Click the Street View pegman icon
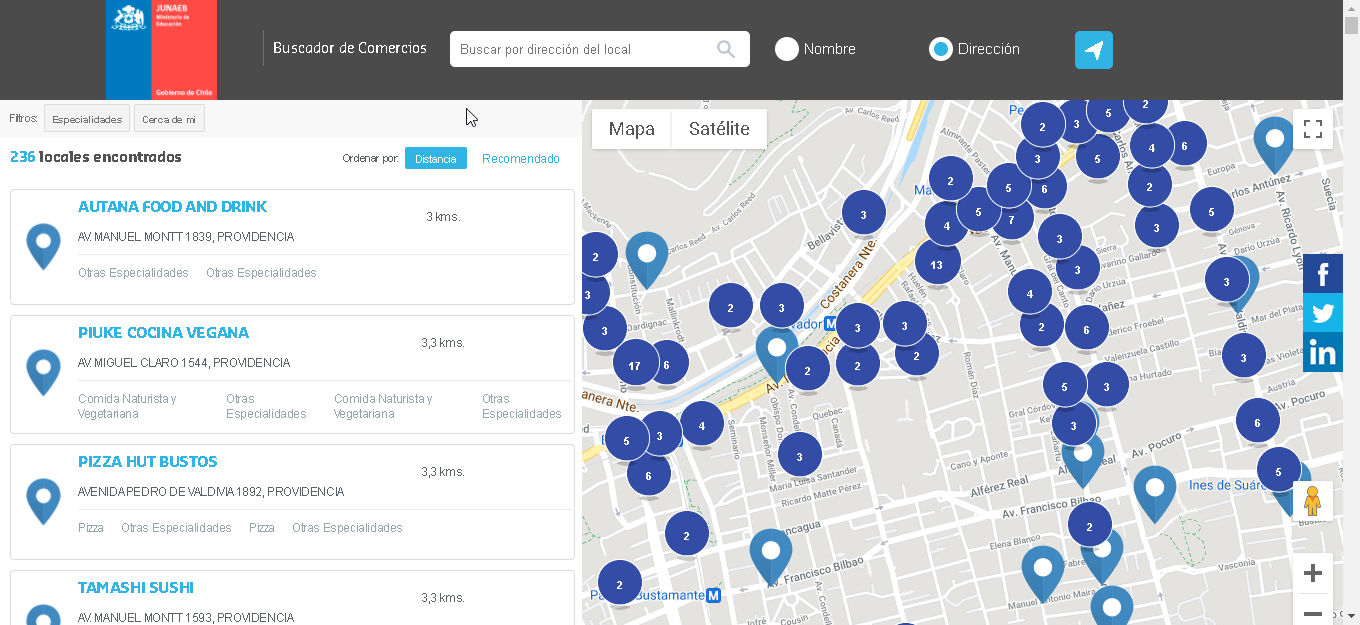The image size is (1360, 625). click(x=1312, y=501)
